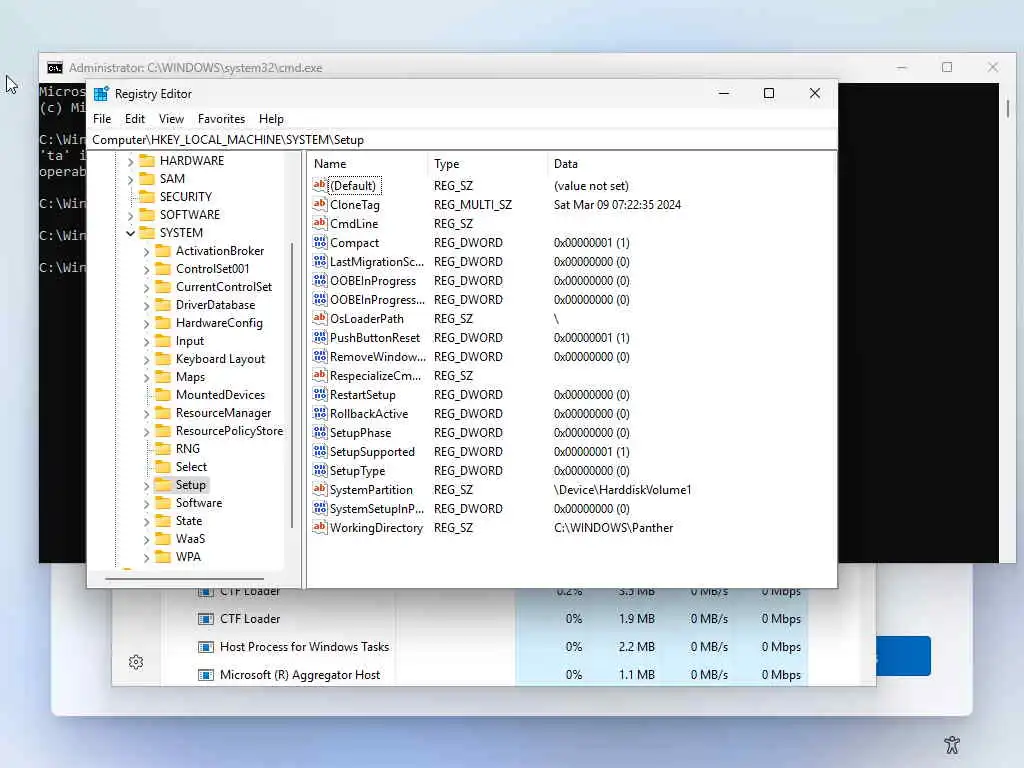Select the WaaS folder icon
The image size is (1024, 768).
coord(163,539)
